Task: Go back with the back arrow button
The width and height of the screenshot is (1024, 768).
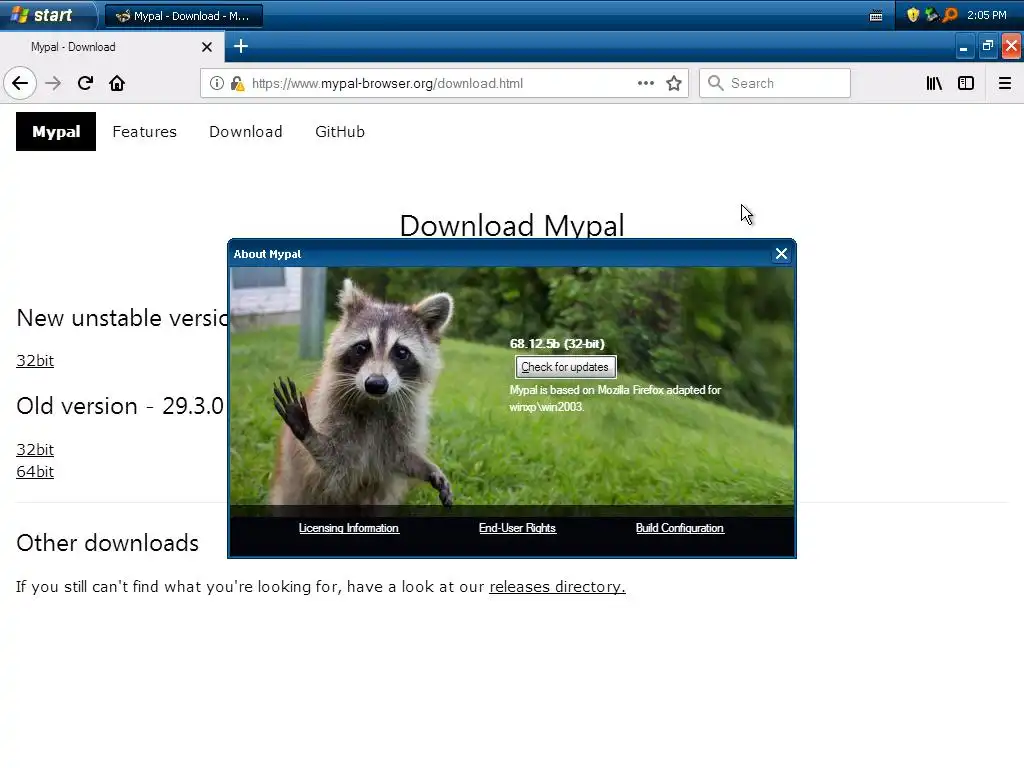Action: click(20, 83)
